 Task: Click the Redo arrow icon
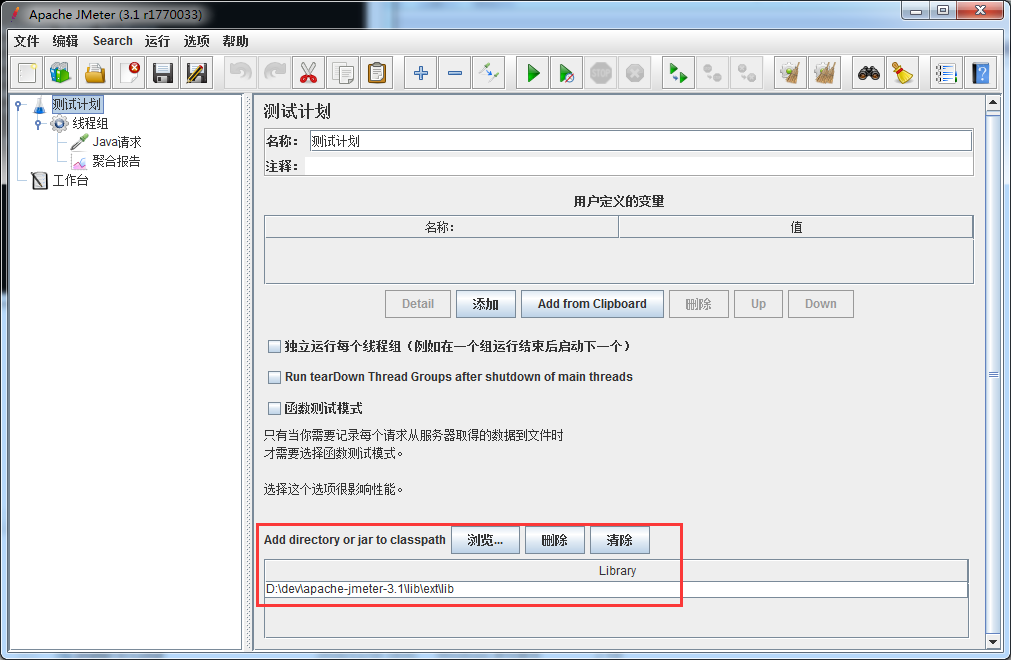[x=275, y=73]
